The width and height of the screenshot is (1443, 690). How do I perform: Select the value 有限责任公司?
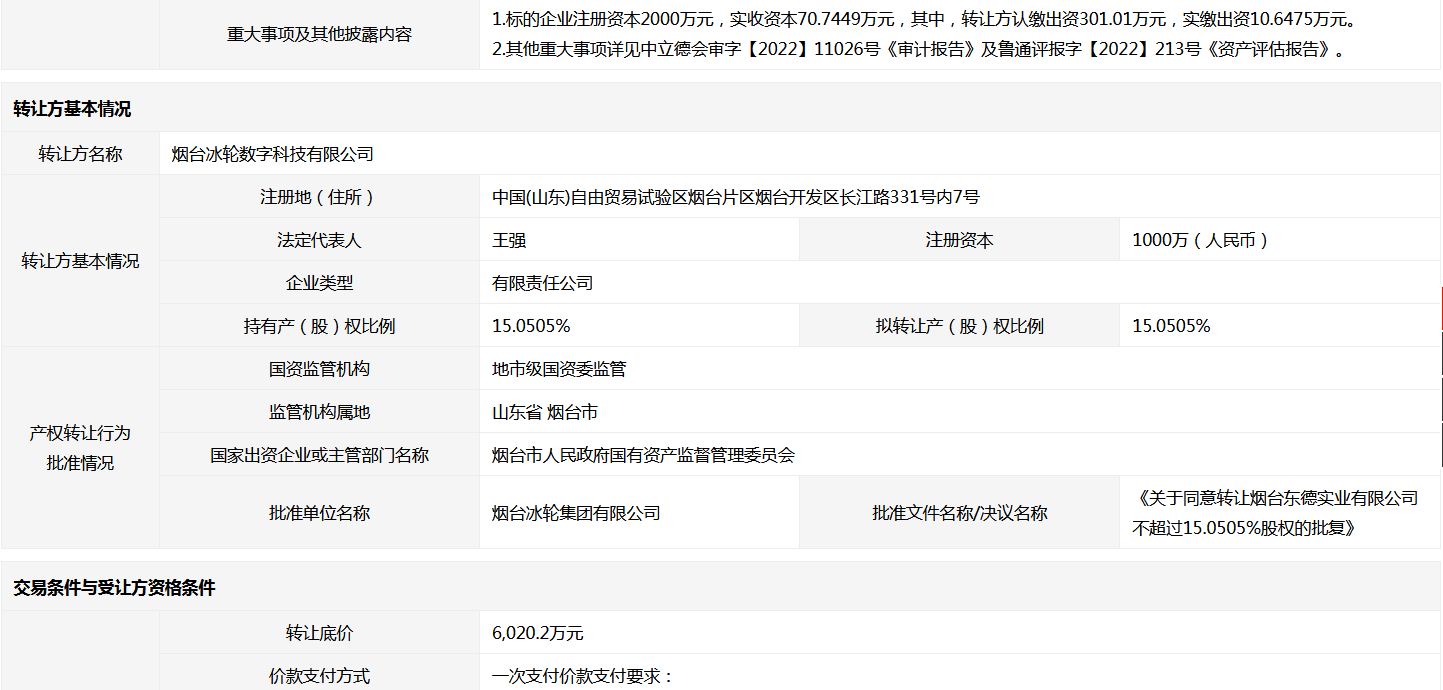click(x=543, y=283)
